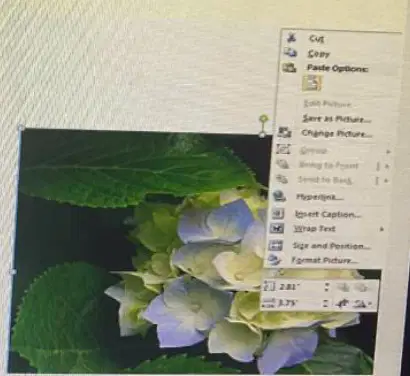410x376 pixels.
Task: Click the green rotation handle above picture
Action: click(x=264, y=119)
